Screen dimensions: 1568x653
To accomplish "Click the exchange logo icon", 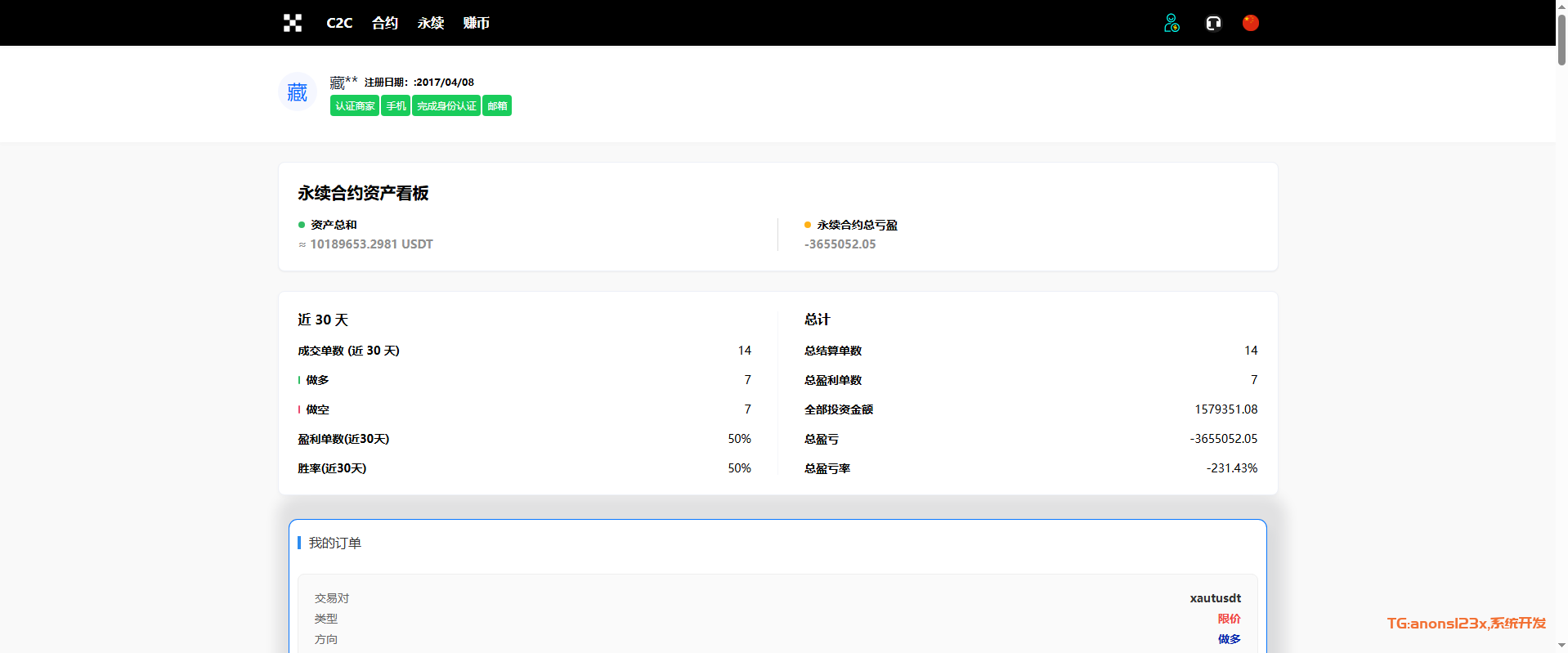I will pyautogui.click(x=293, y=23).
